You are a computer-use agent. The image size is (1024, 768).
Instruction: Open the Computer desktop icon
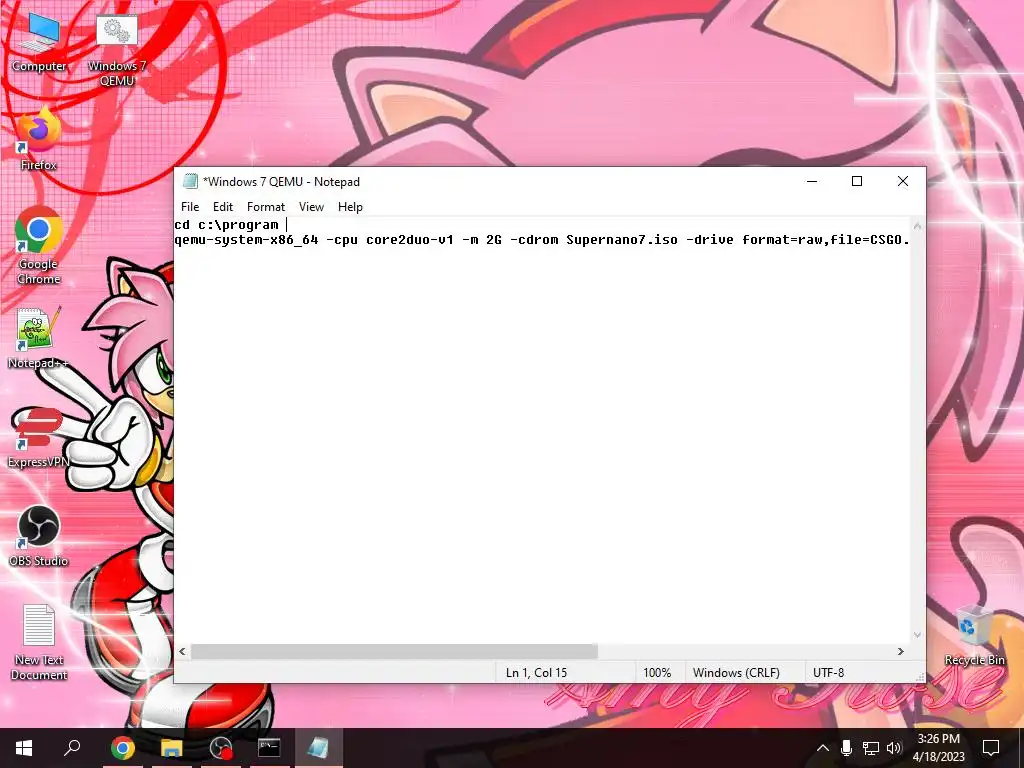tap(39, 42)
